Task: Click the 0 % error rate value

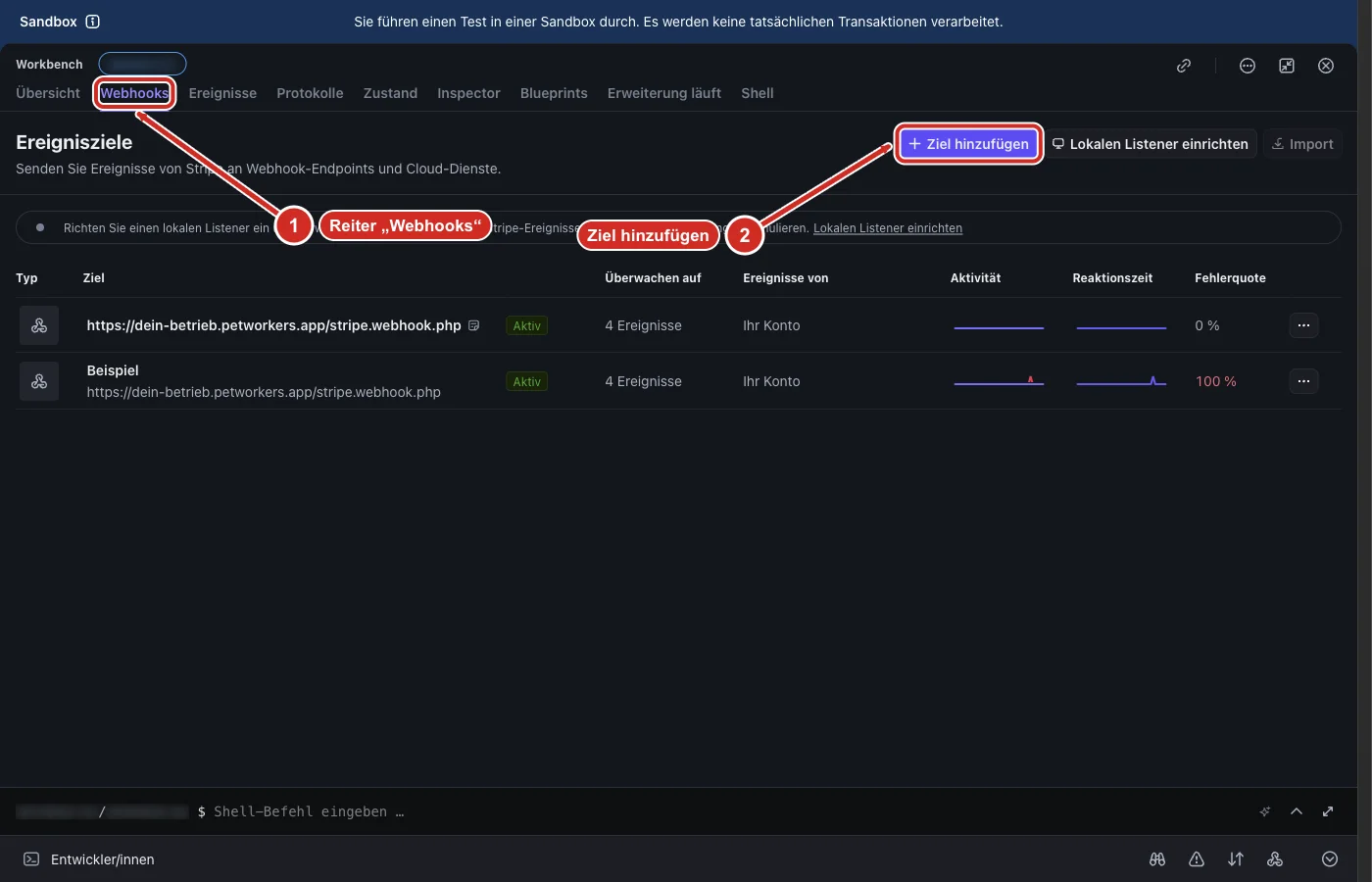Action: (1207, 325)
